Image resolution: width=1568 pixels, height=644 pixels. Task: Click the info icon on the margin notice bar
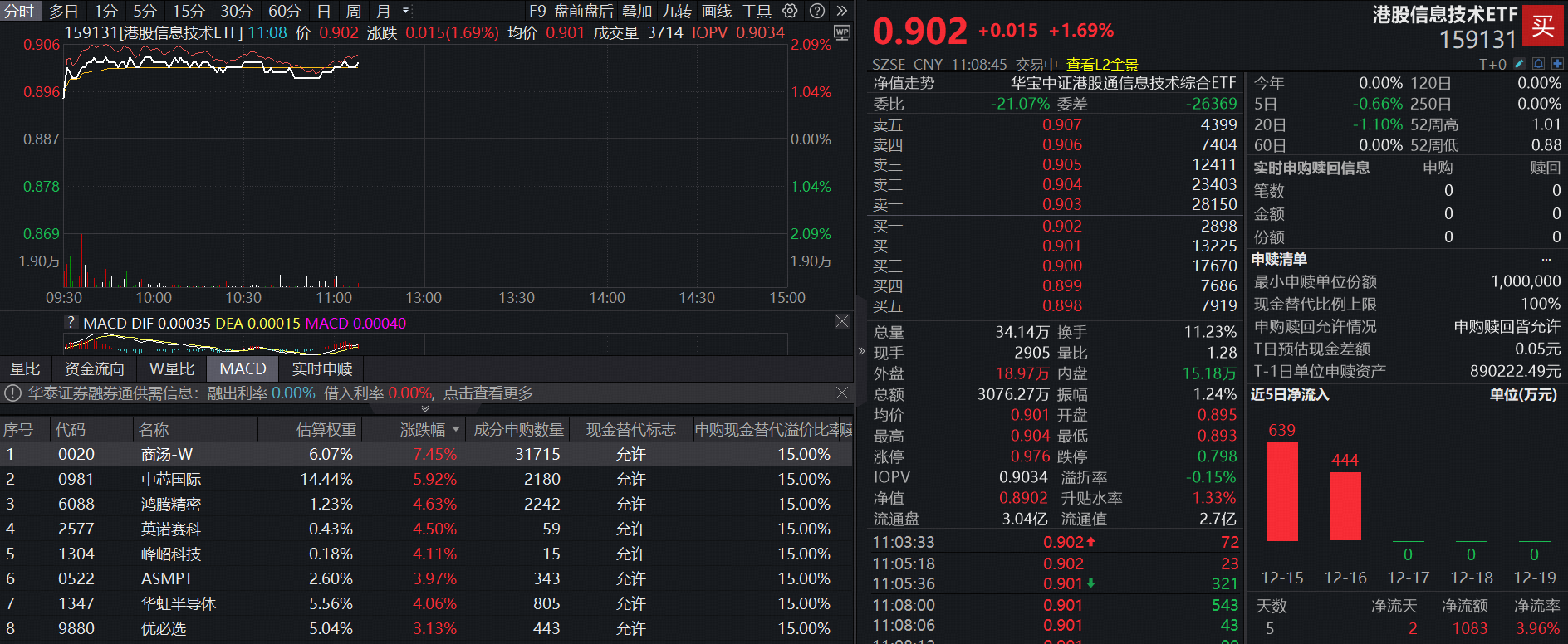click(13, 393)
